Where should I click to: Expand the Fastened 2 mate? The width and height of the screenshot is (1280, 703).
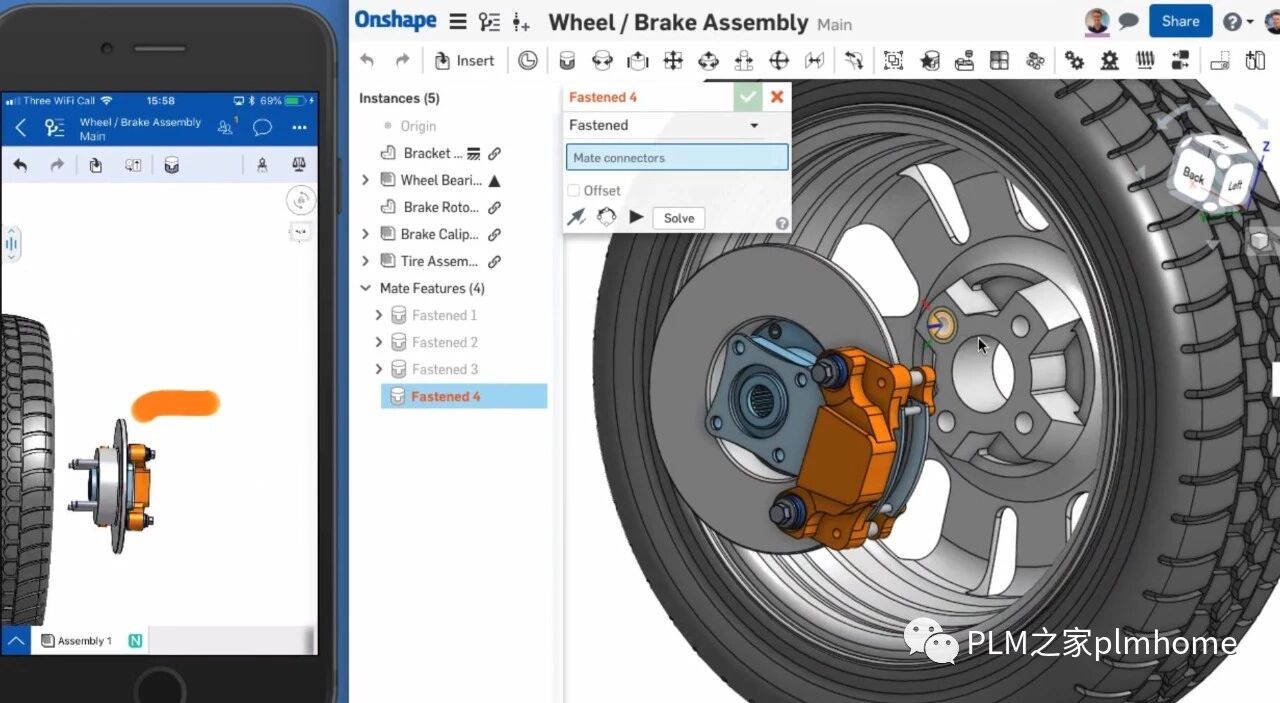click(379, 342)
